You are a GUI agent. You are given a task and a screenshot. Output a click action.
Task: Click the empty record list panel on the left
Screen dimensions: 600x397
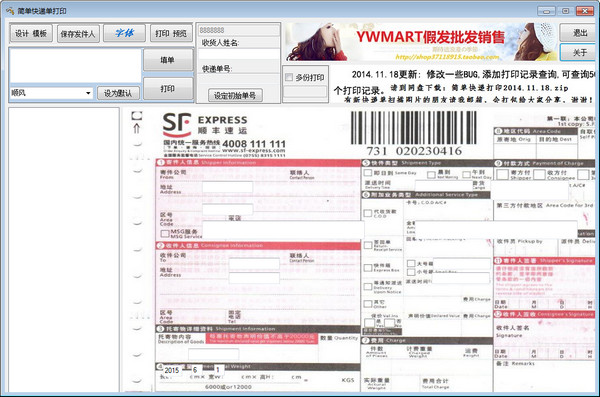coord(64,250)
